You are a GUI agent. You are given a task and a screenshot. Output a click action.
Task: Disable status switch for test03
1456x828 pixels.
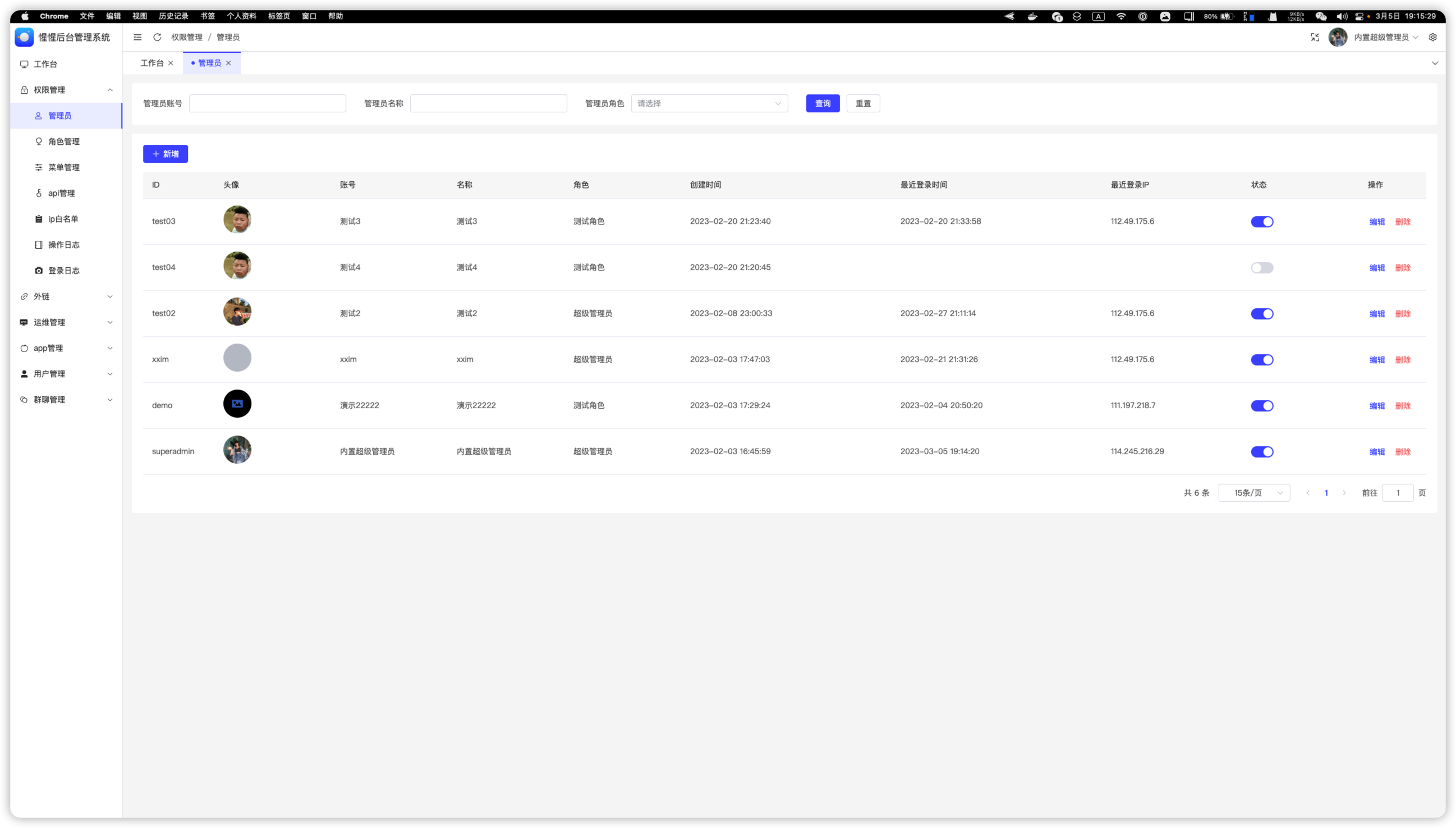[1262, 222]
